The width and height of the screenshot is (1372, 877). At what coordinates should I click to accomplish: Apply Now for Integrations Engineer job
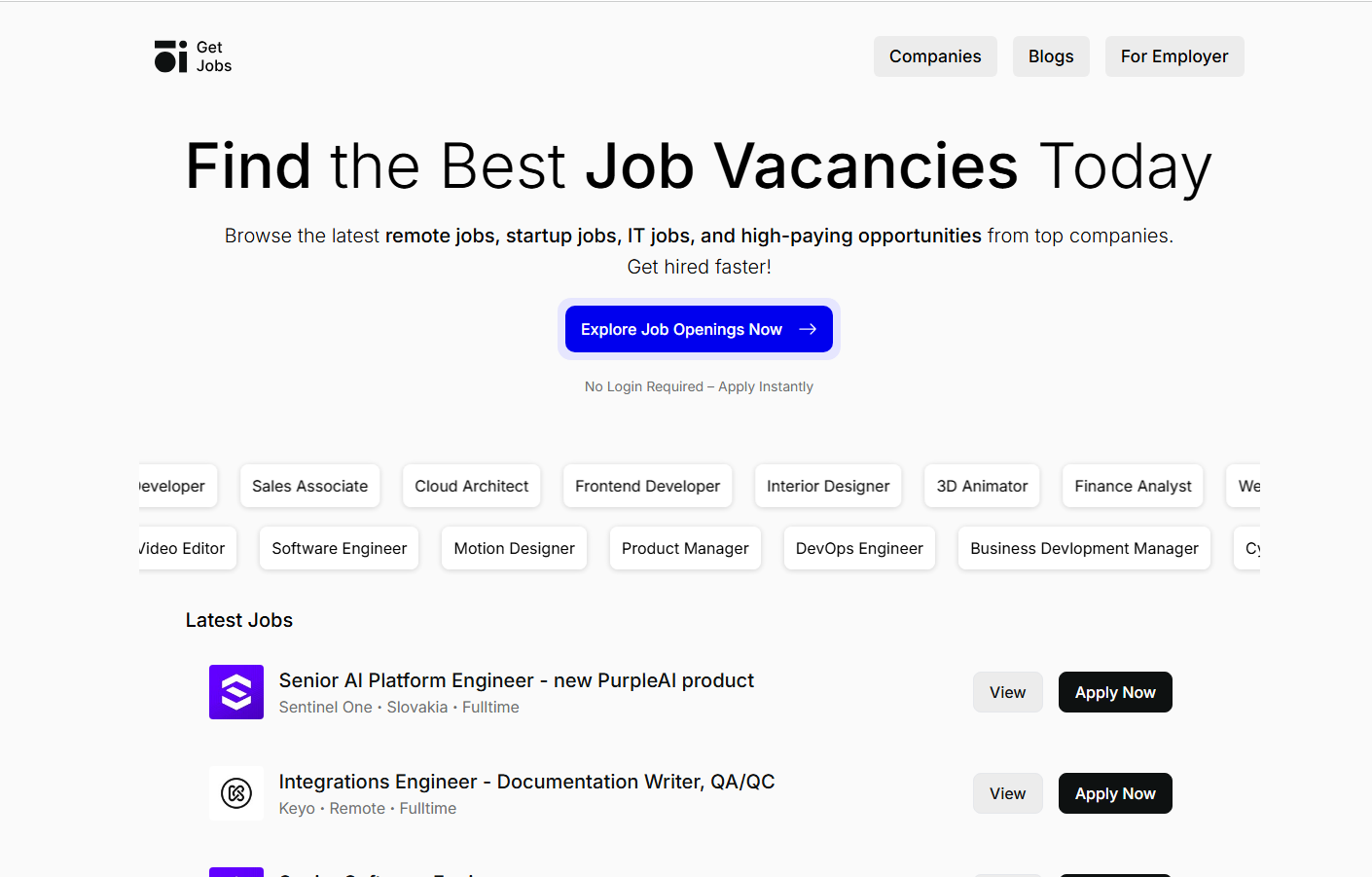click(1115, 793)
